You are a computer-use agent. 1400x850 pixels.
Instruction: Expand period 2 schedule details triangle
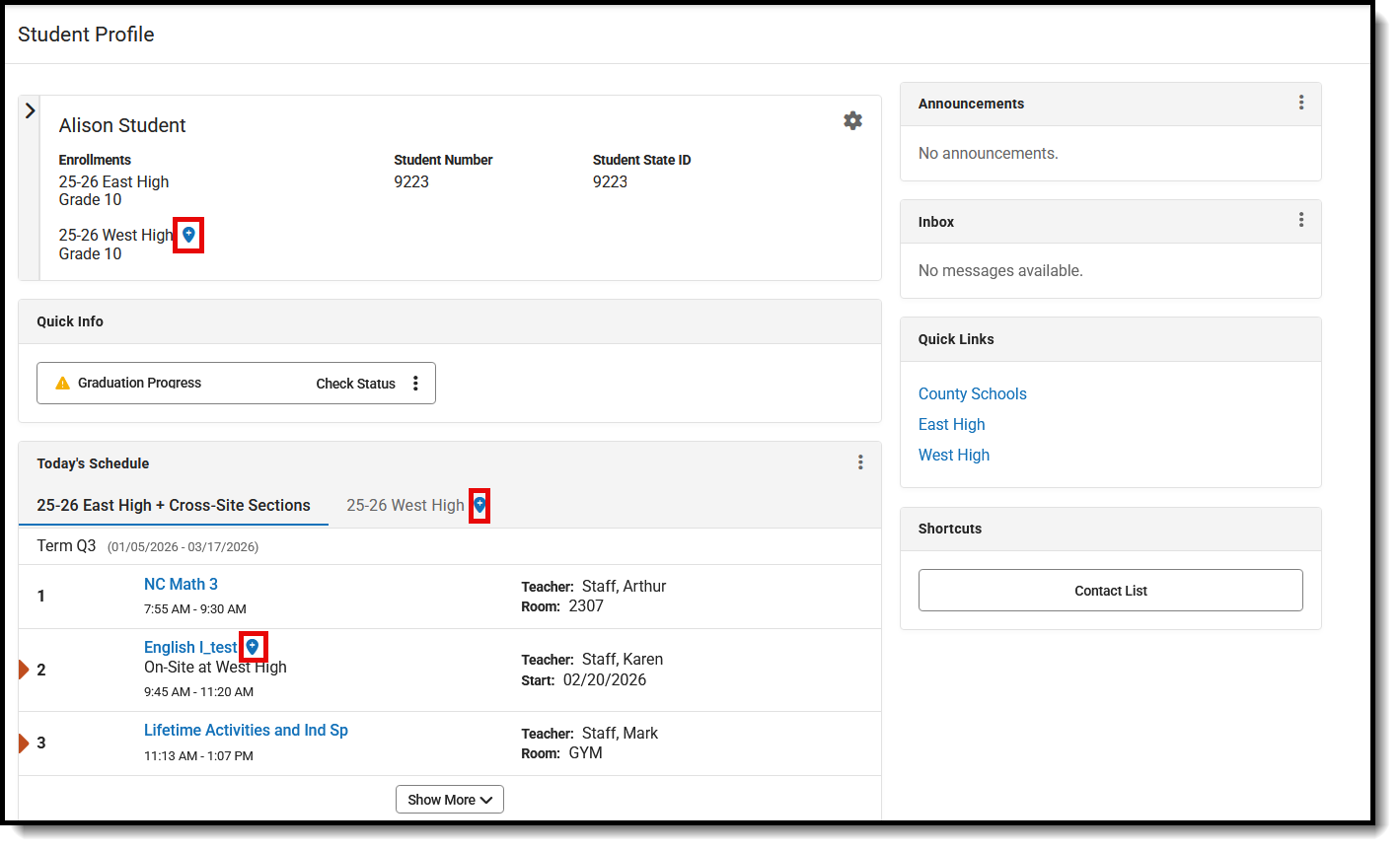click(22, 669)
